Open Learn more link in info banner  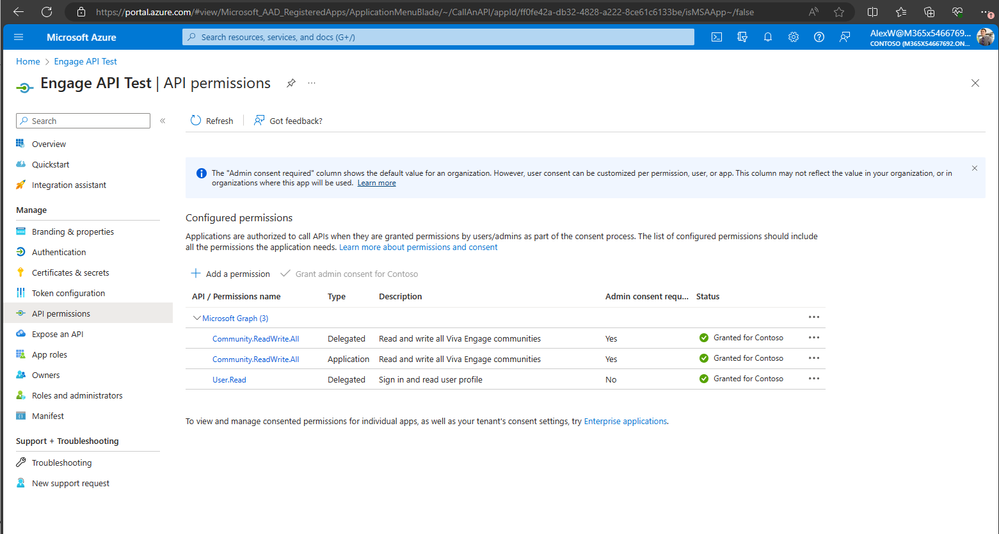pos(377,183)
